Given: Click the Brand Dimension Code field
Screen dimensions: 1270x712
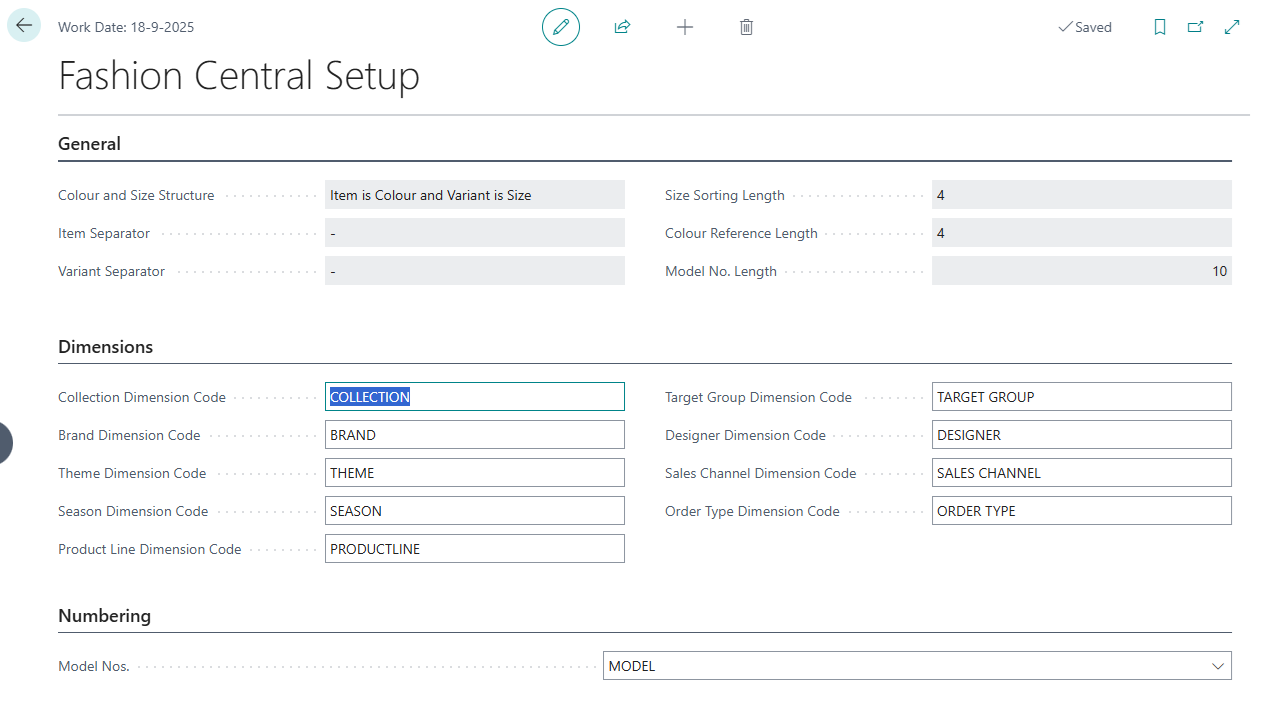Looking at the screenshot, I should pos(474,435).
